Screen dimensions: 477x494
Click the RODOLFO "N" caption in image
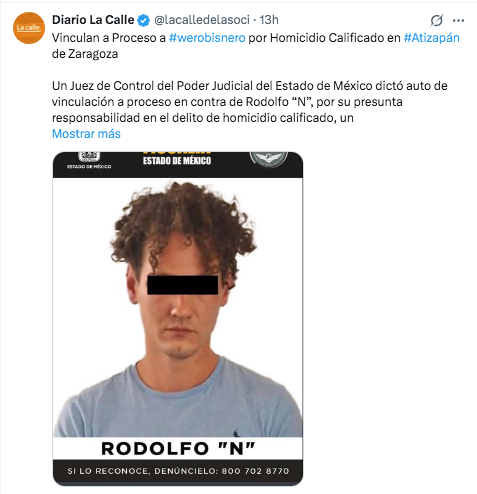pyautogui.click(x=178, y=449)
